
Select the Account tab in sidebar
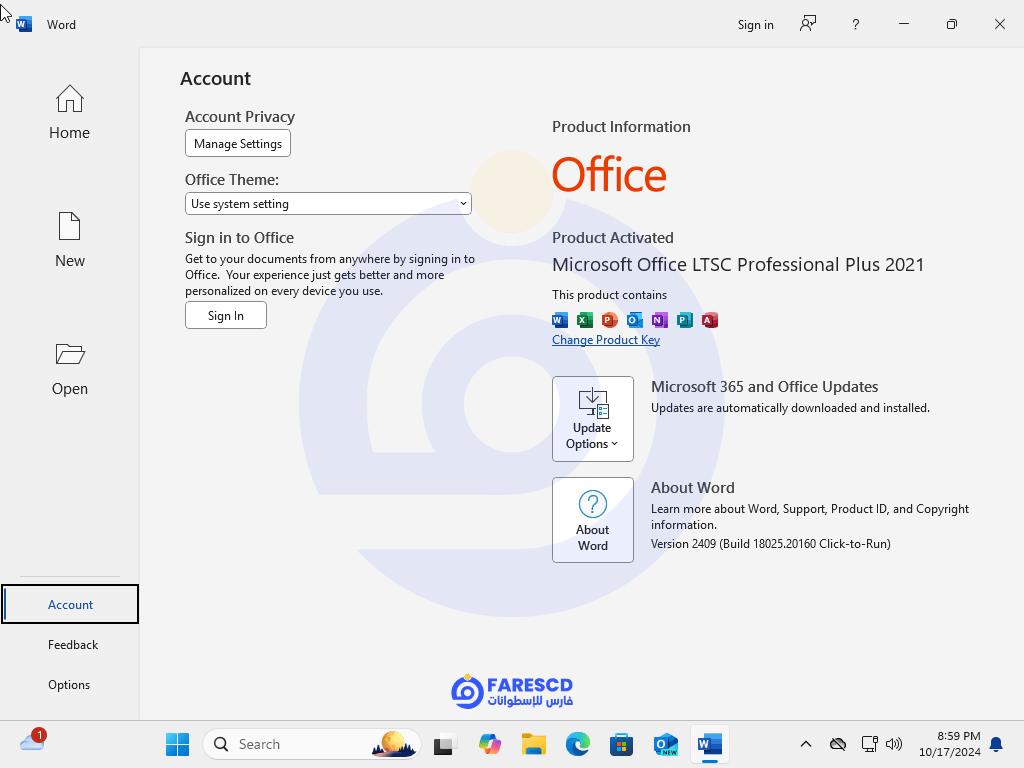coord(70,604)
